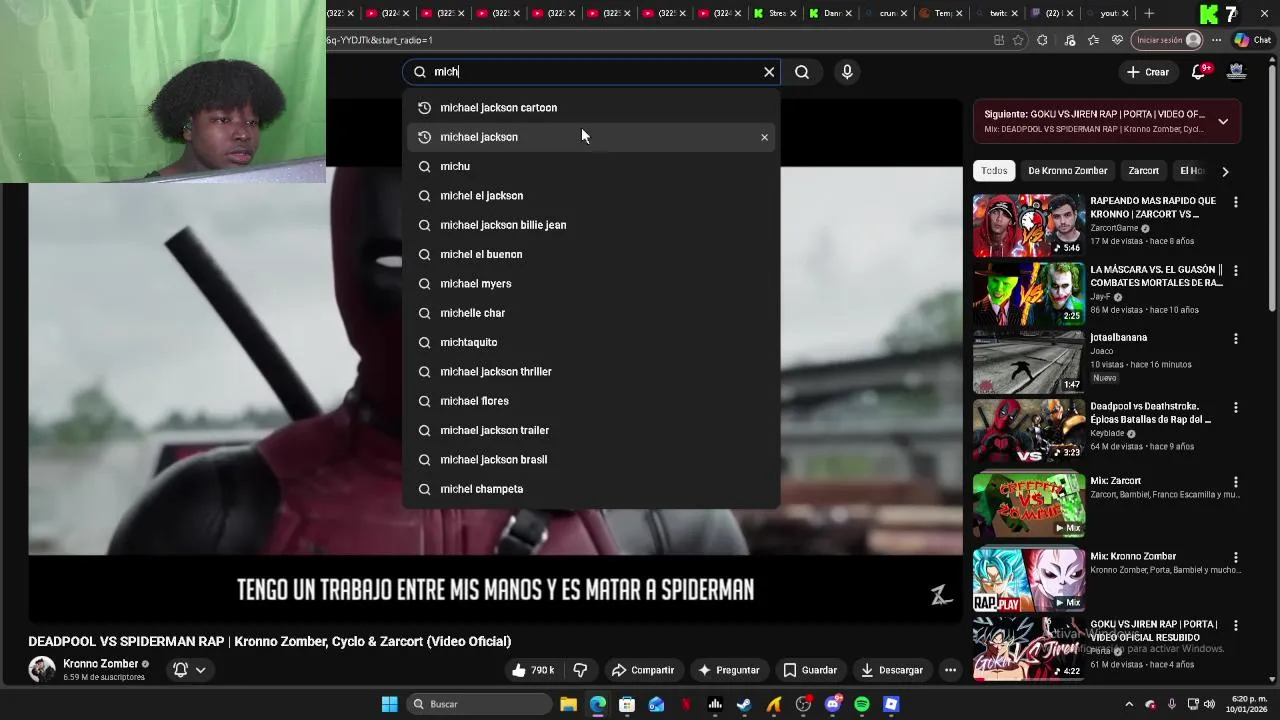Viewport: 1280px width, 720px height.
Task: Open options for 'RAPEANDO MAS RAPIDO' video
Action: tap(1236, 202)
